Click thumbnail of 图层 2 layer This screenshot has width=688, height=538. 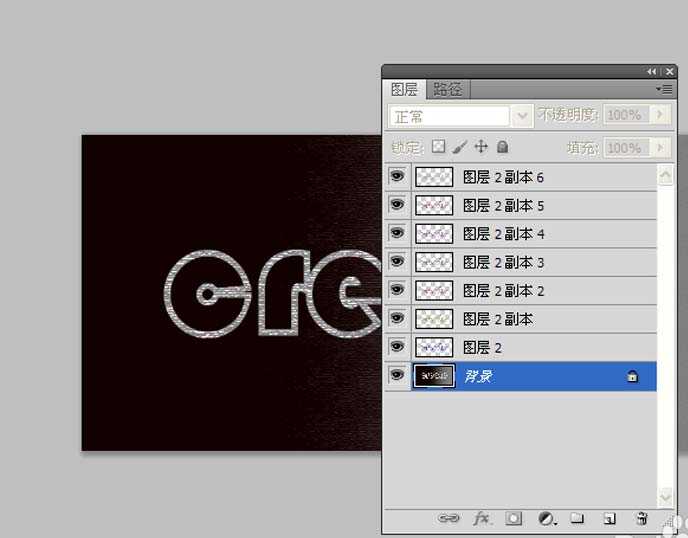(x=434, y=348)
